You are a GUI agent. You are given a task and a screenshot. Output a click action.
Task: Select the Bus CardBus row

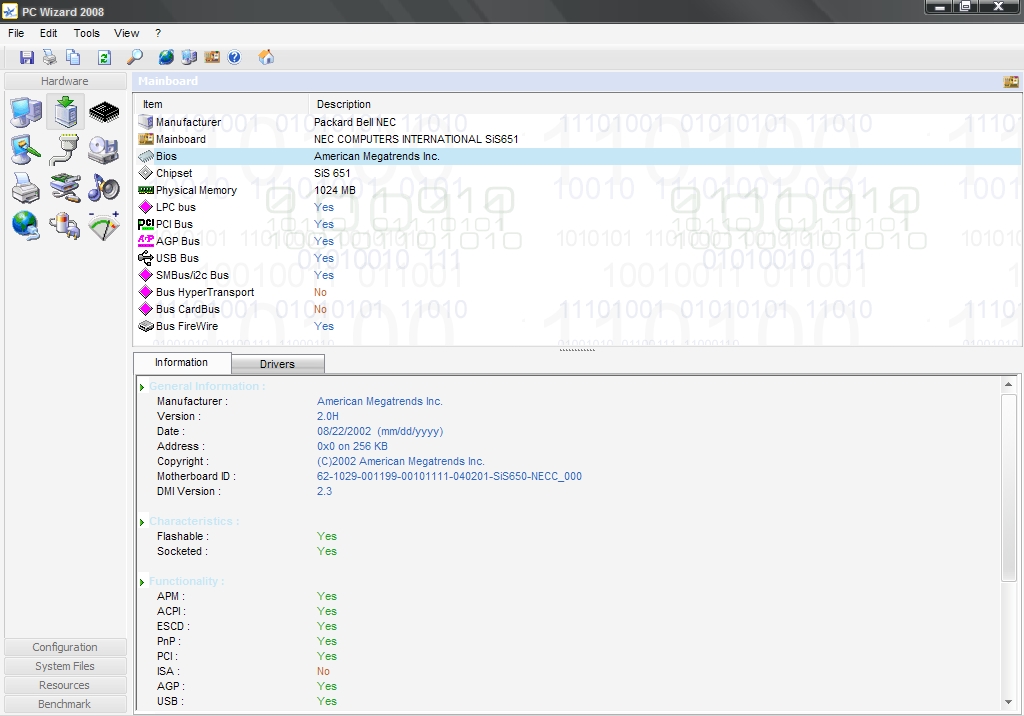coord(578,309)
